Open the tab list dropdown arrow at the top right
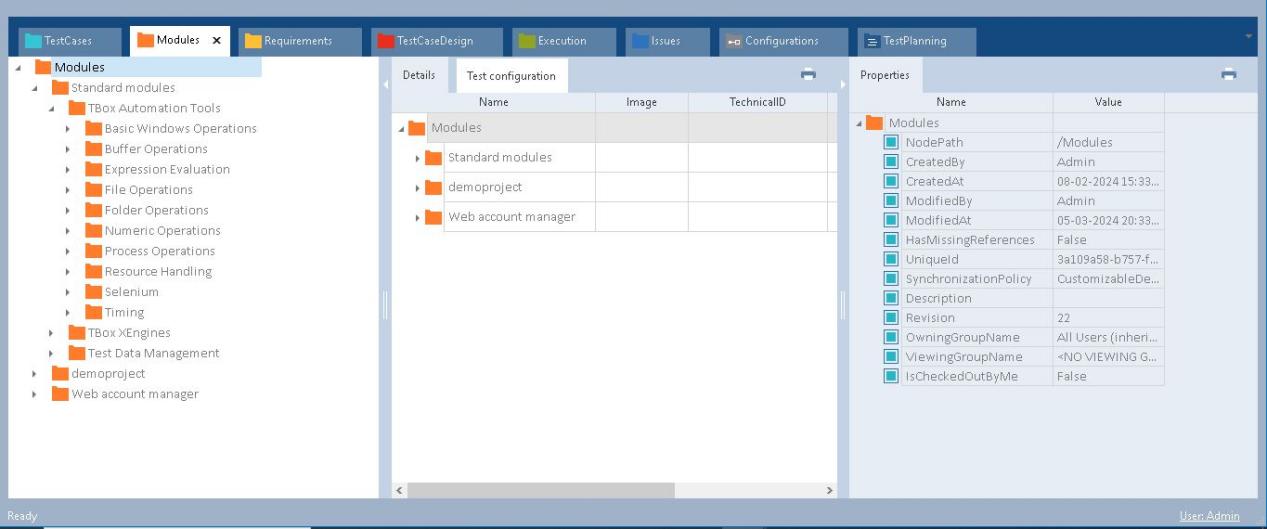 pyautogui.click(x=1248, y=36)
